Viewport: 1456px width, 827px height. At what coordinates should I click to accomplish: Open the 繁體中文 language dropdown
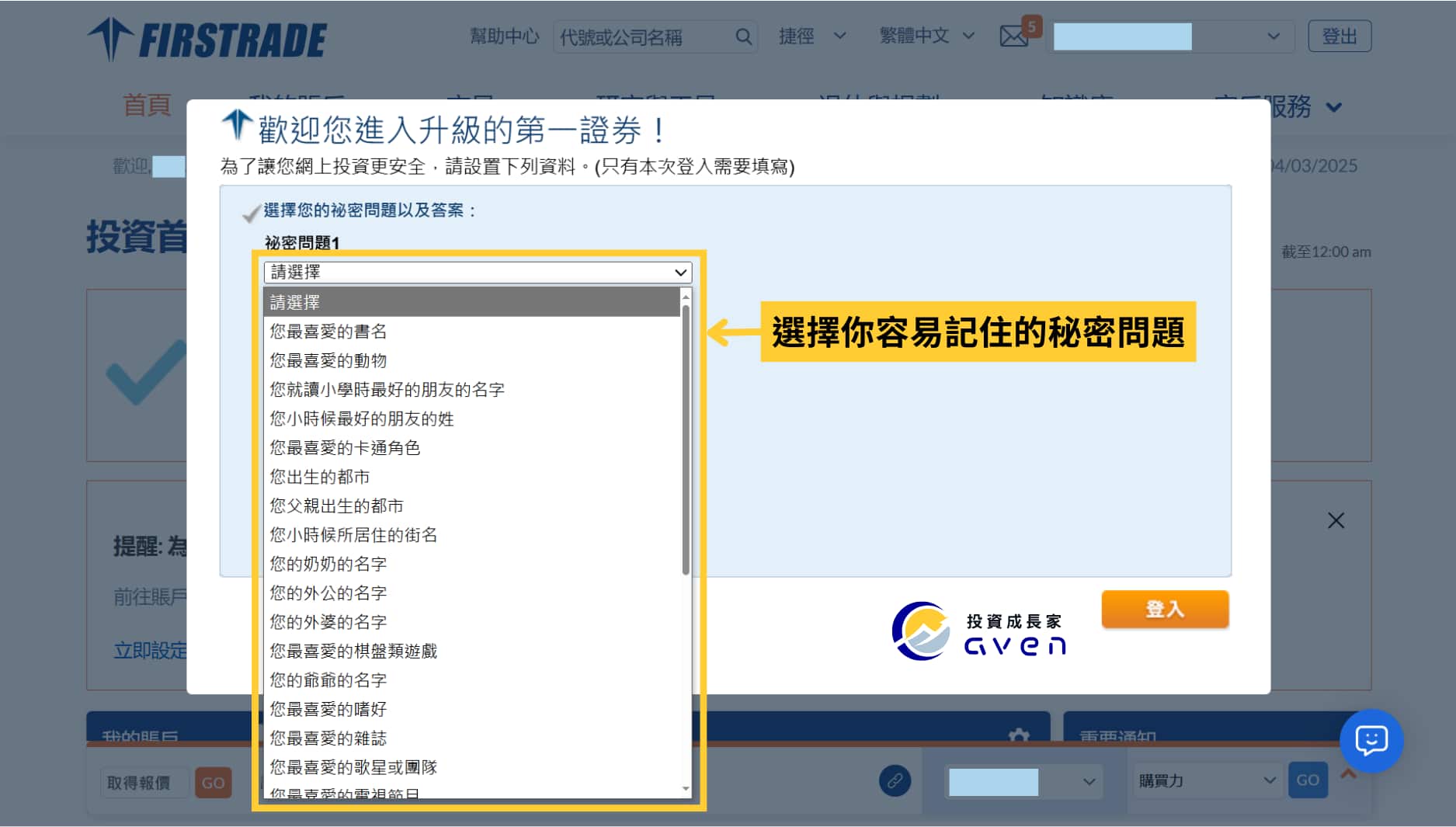coord(926,36)
